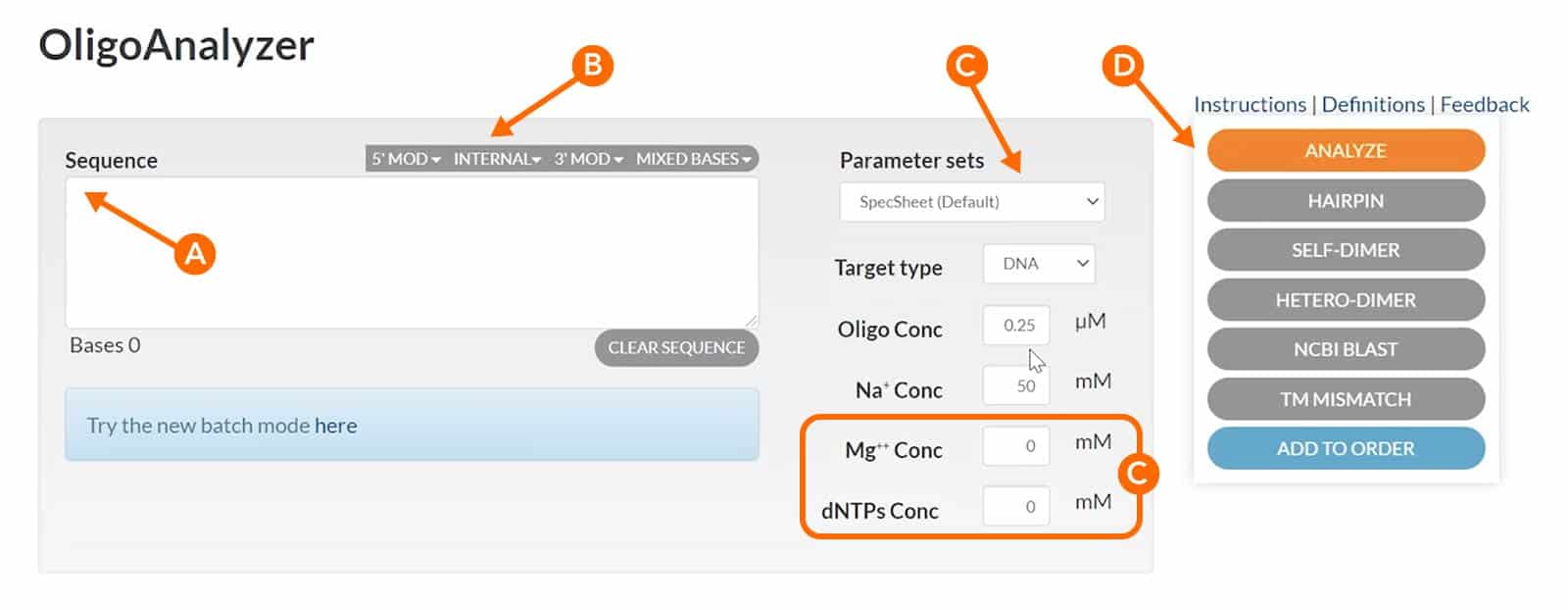
Task: Run the SELF-DIMER analysis
Action: click(x=1346, y=250)
